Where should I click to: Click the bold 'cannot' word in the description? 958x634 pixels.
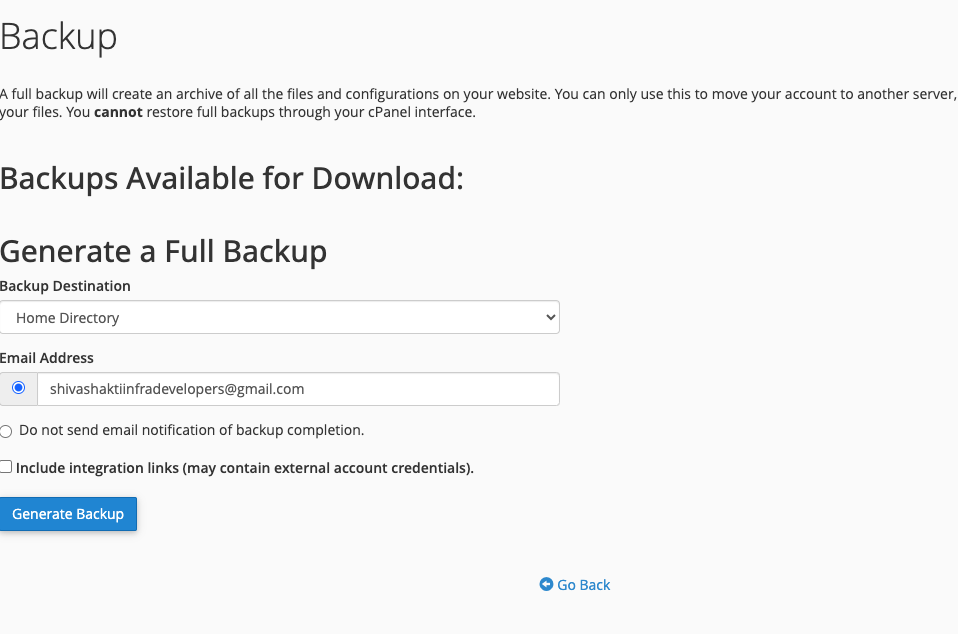tap(118, 112)
